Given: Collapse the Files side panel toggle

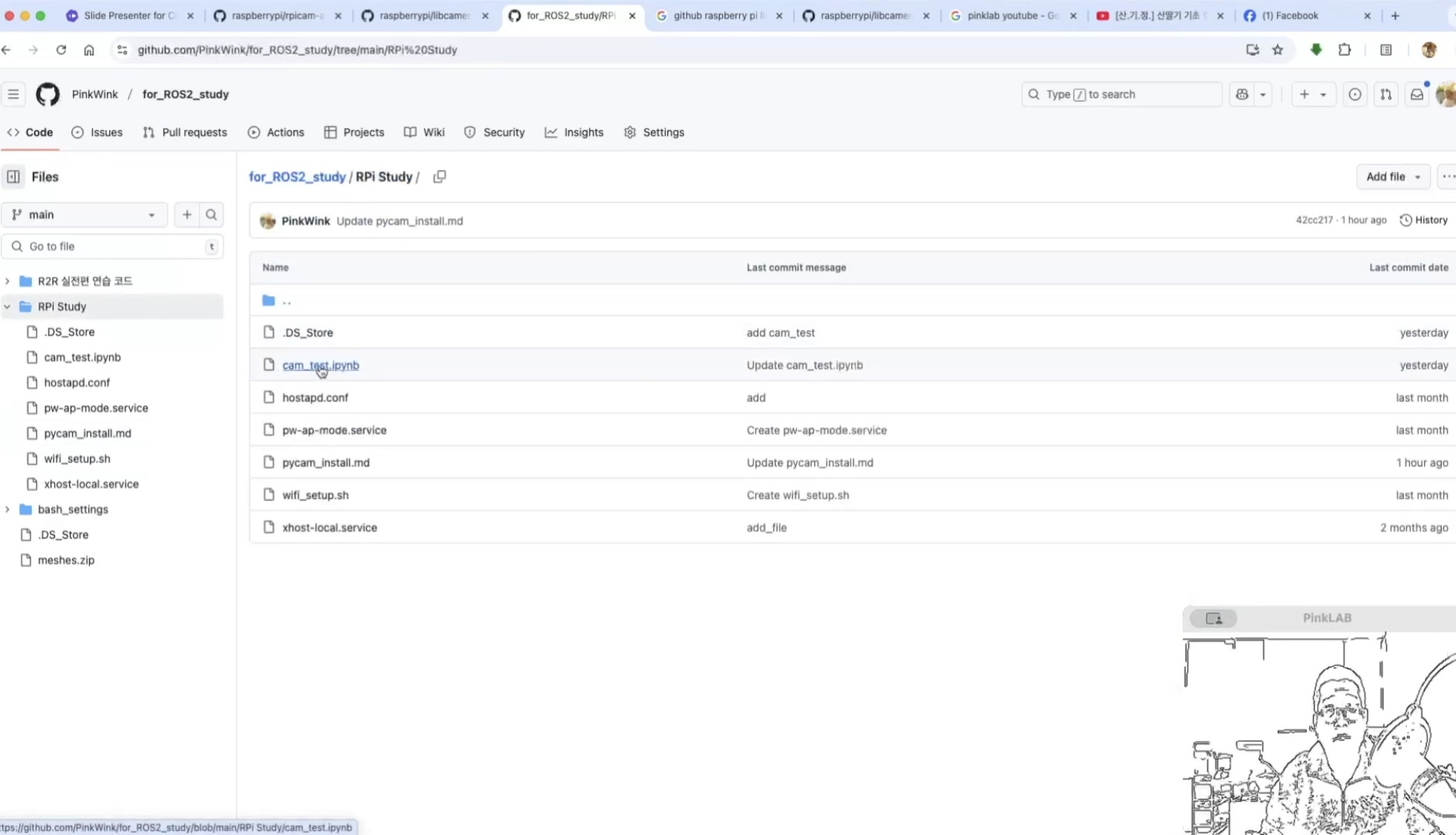Looking at the screenshot, I should click(x=13, y=177).
